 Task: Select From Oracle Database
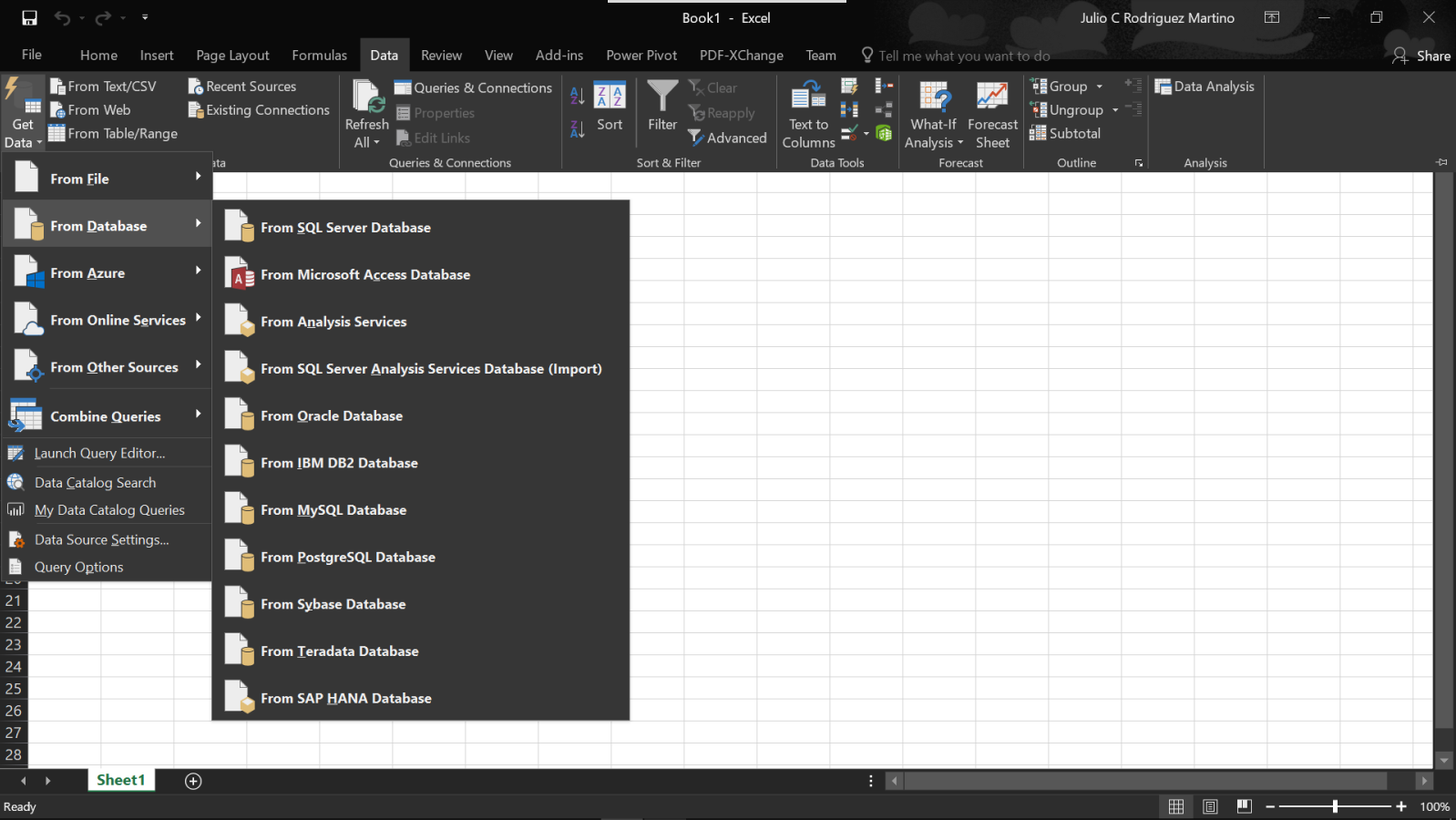(421, 415)
